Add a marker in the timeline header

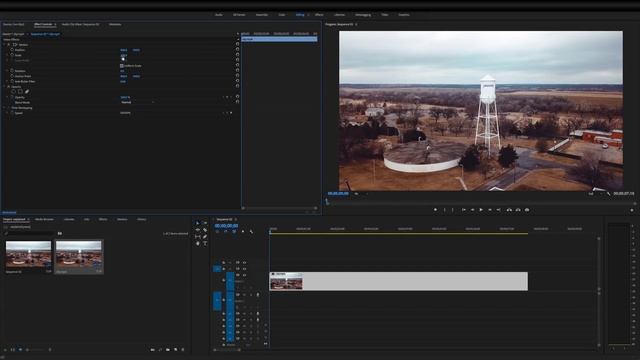pos(243,232)
